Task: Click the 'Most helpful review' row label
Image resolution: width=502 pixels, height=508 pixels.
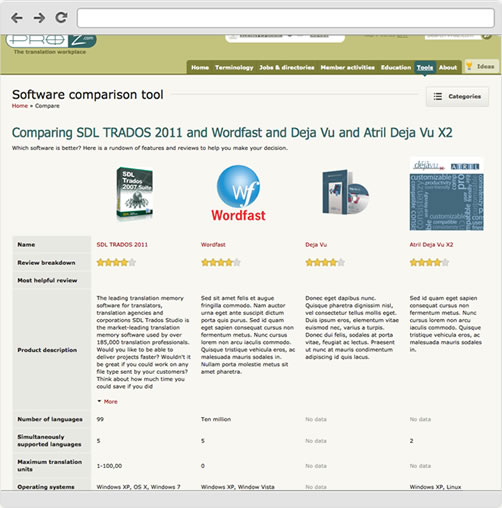Action: [47, 280]
